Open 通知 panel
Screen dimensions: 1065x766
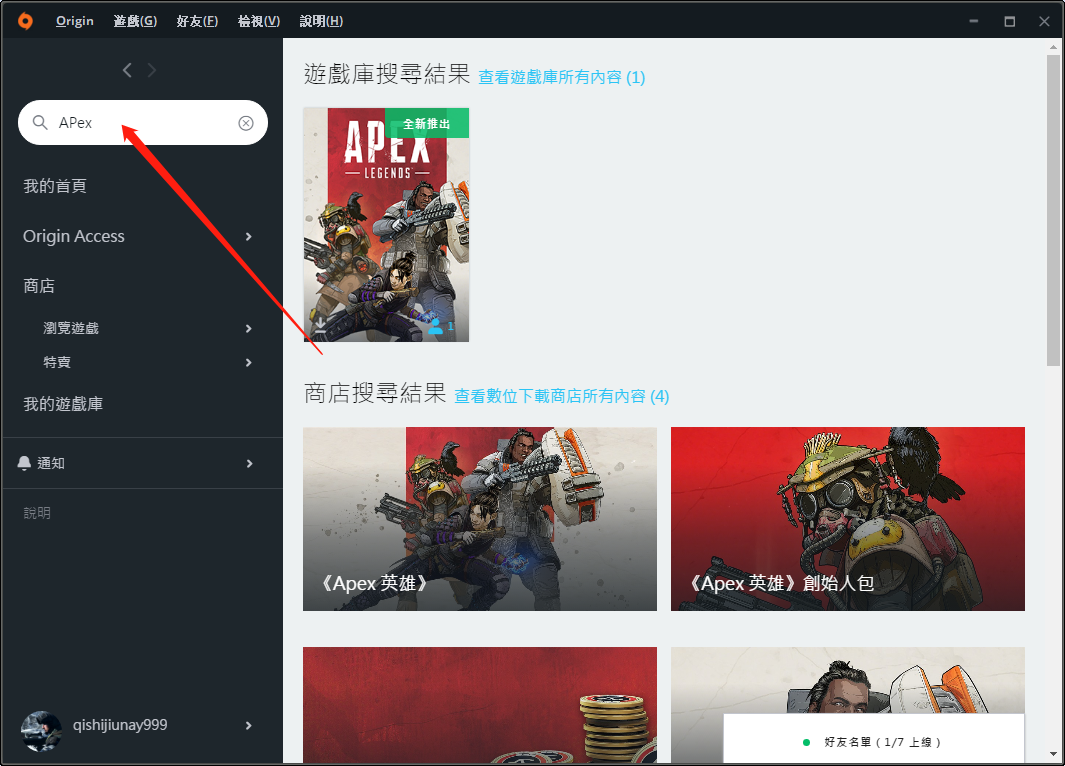click(x=51, y=463)
